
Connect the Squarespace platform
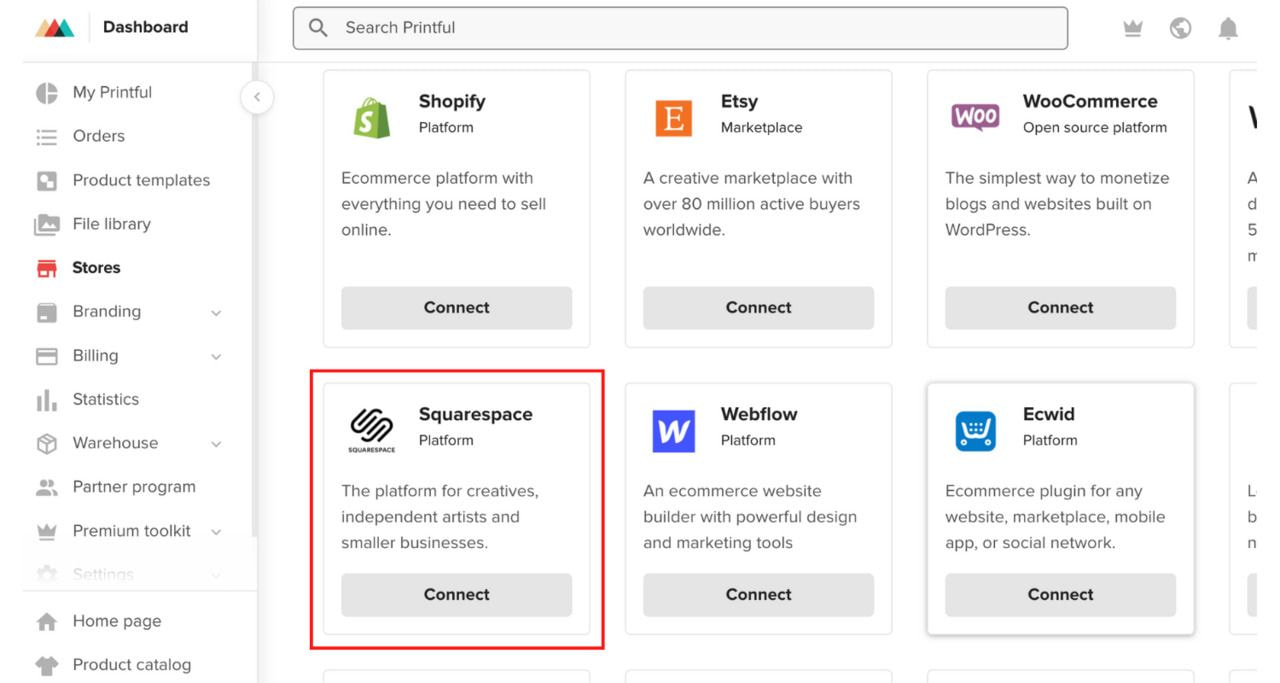pos(457,595)
